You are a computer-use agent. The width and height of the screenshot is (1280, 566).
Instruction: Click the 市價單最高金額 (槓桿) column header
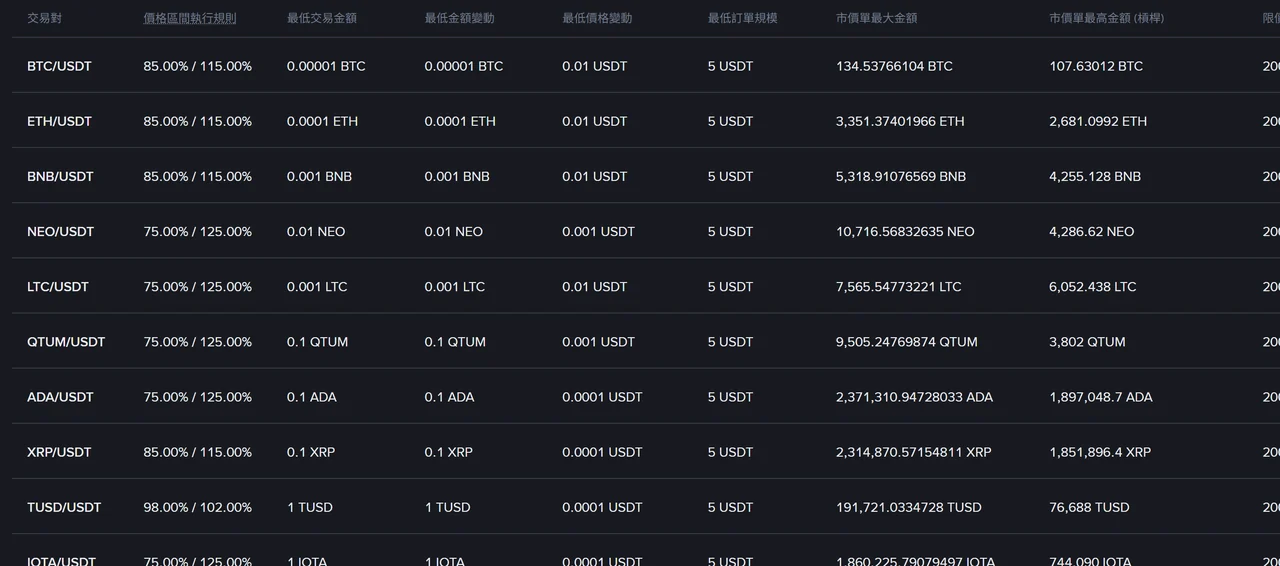pos(1107,18)
